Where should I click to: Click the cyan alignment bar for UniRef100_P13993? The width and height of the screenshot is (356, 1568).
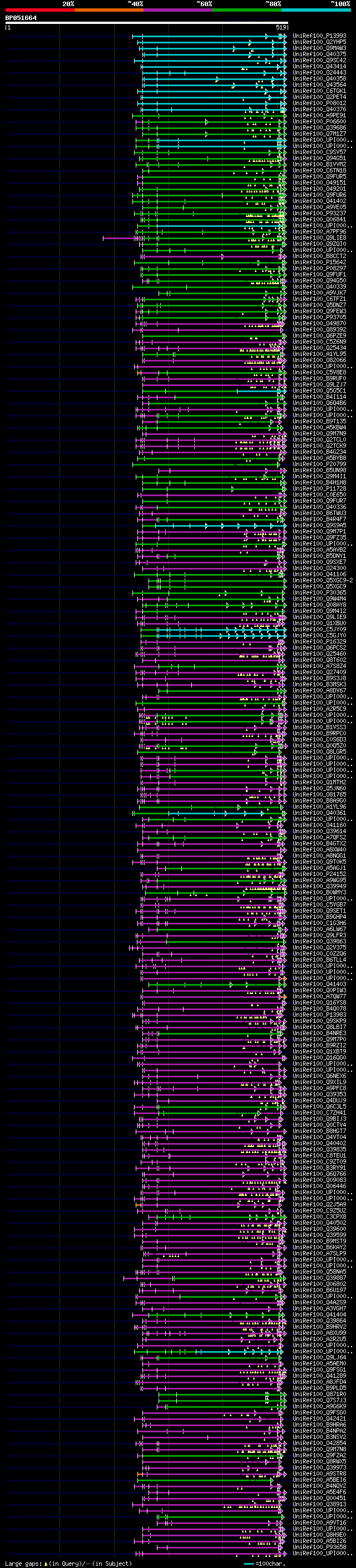pos(209,37)
